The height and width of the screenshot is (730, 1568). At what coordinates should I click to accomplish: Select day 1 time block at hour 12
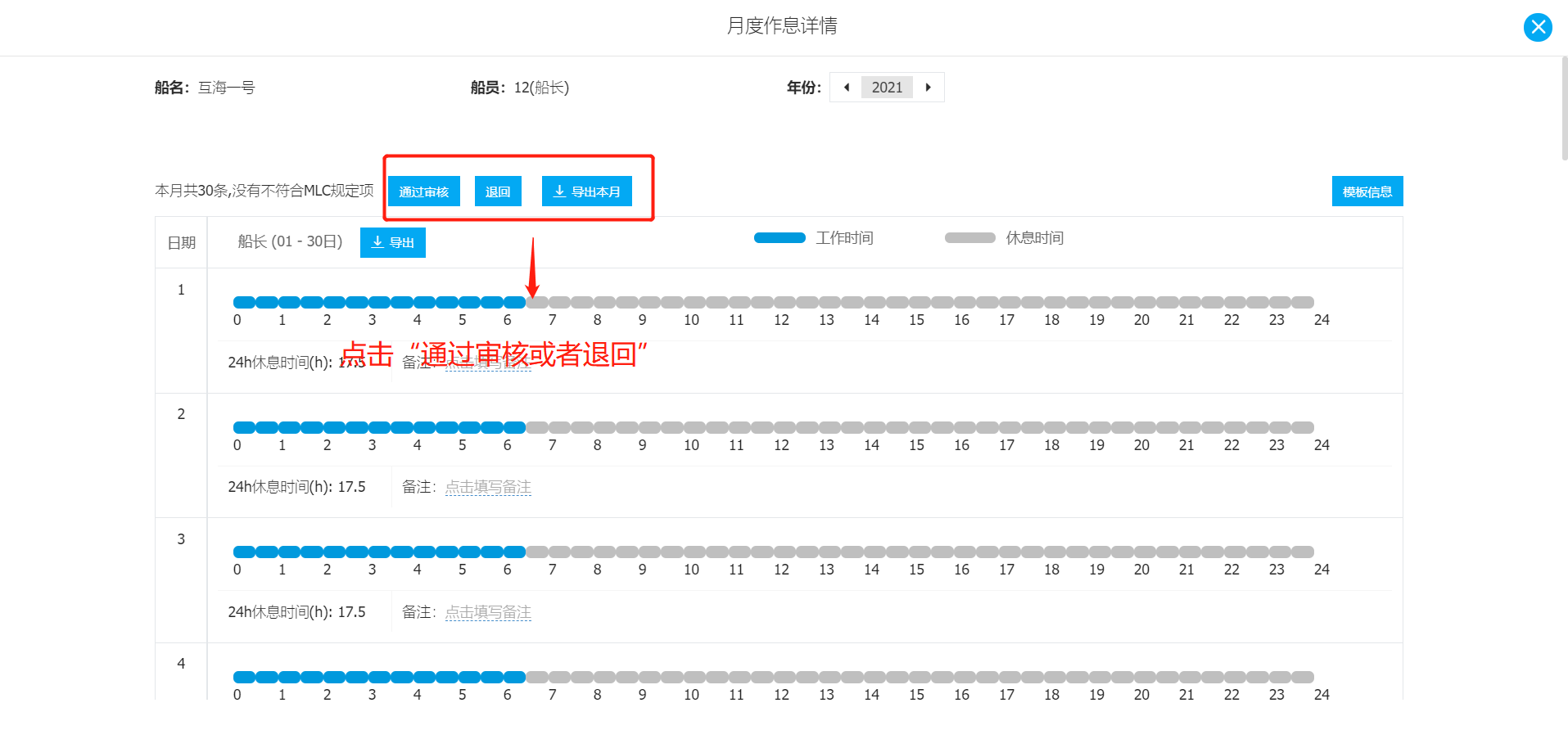point(784,303)
